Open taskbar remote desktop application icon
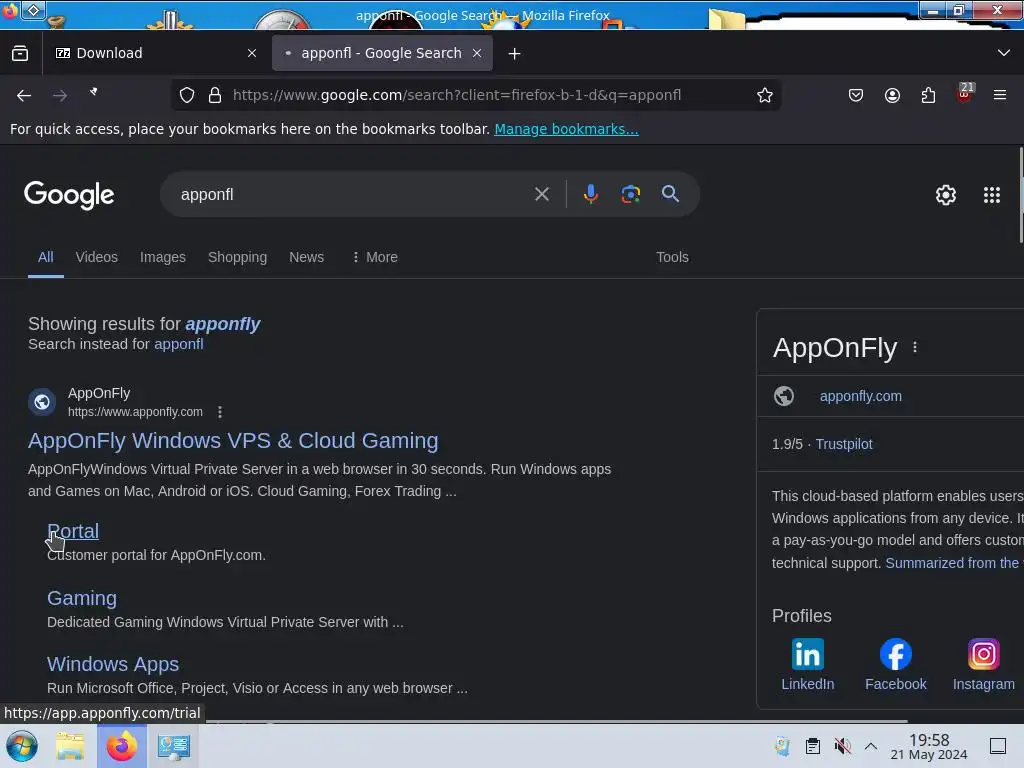The height and width of the screenshot is (768, 1024). tap(174, 746)
